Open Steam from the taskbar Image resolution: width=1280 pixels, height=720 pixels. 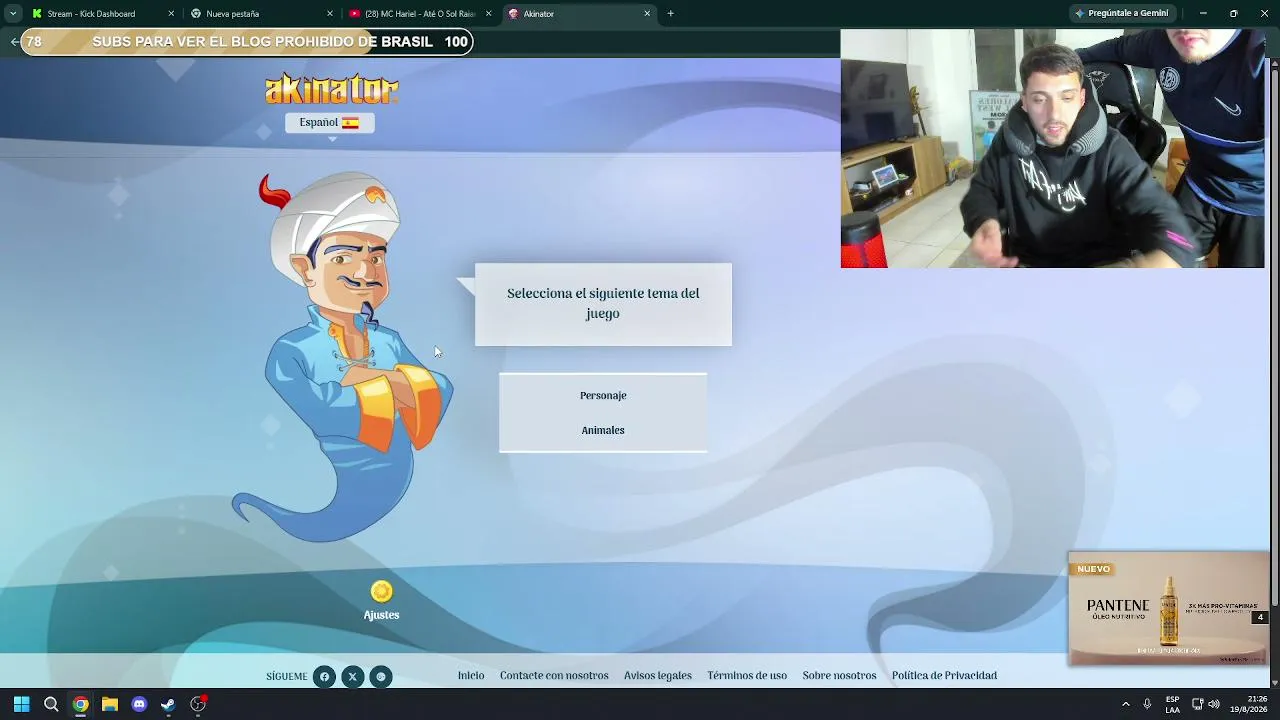point(168,704)
